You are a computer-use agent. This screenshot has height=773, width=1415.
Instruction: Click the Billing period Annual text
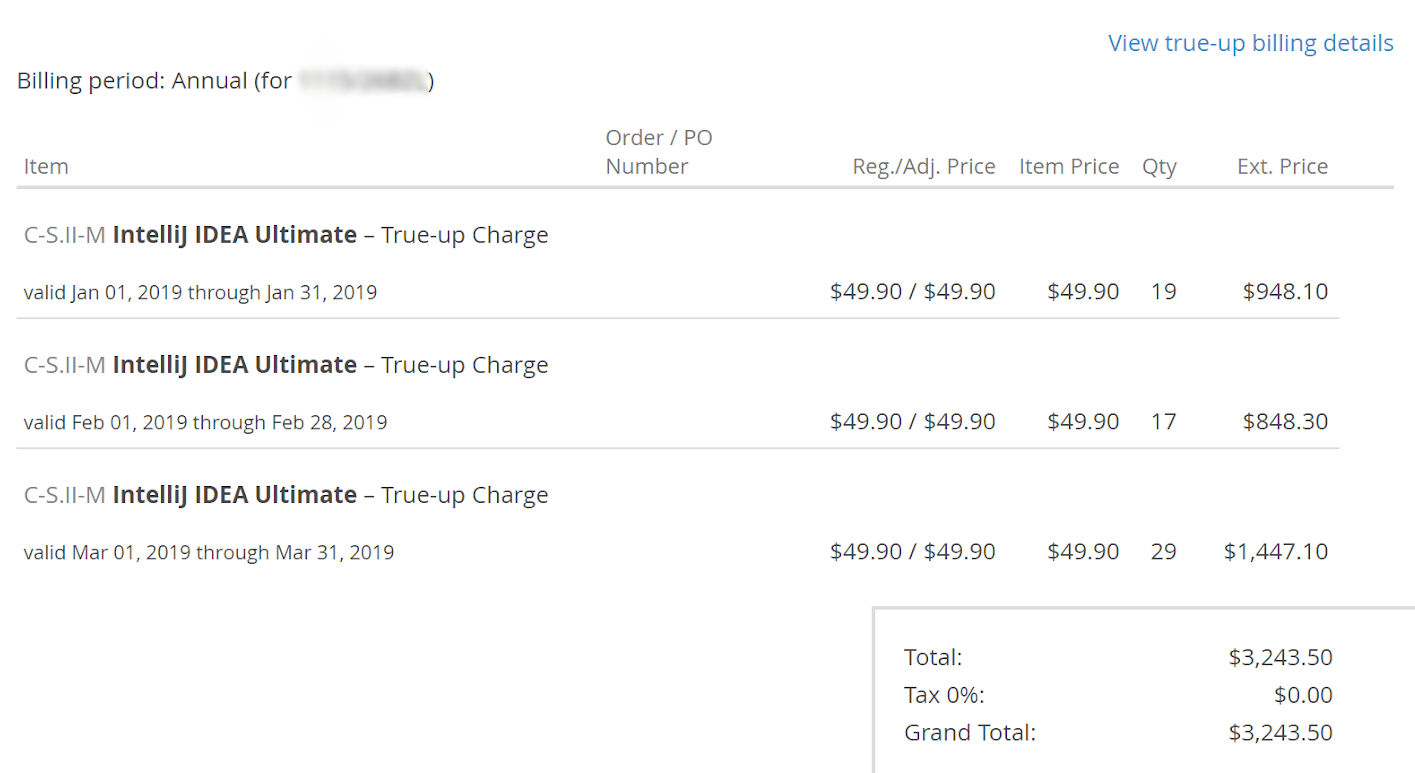155,81
